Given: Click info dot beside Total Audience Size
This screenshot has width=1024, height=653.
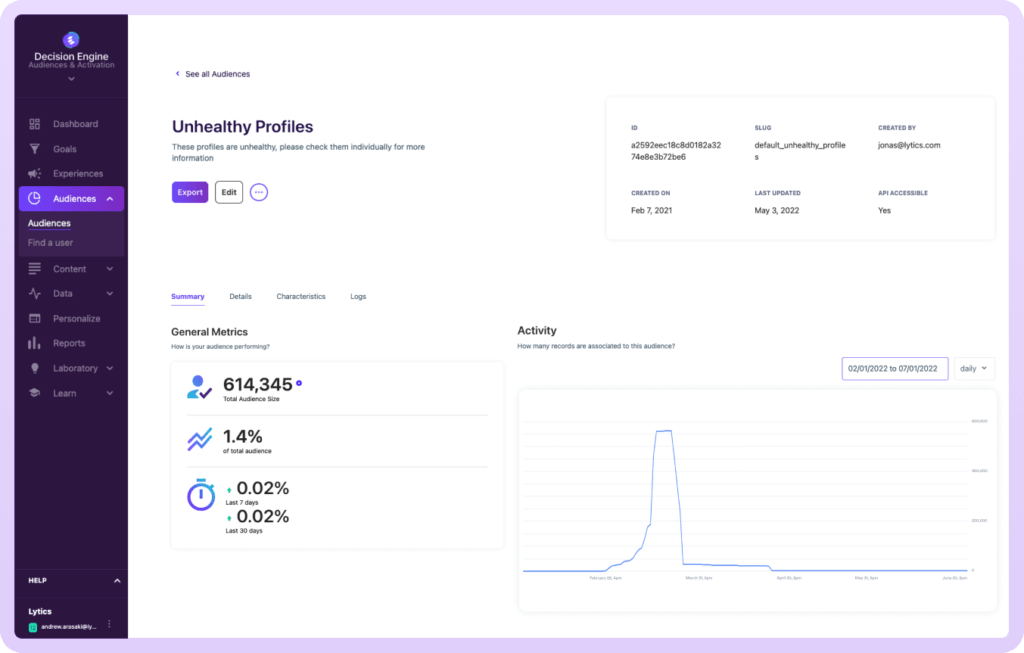Looking at the screenshot, I should pos(299,383).
